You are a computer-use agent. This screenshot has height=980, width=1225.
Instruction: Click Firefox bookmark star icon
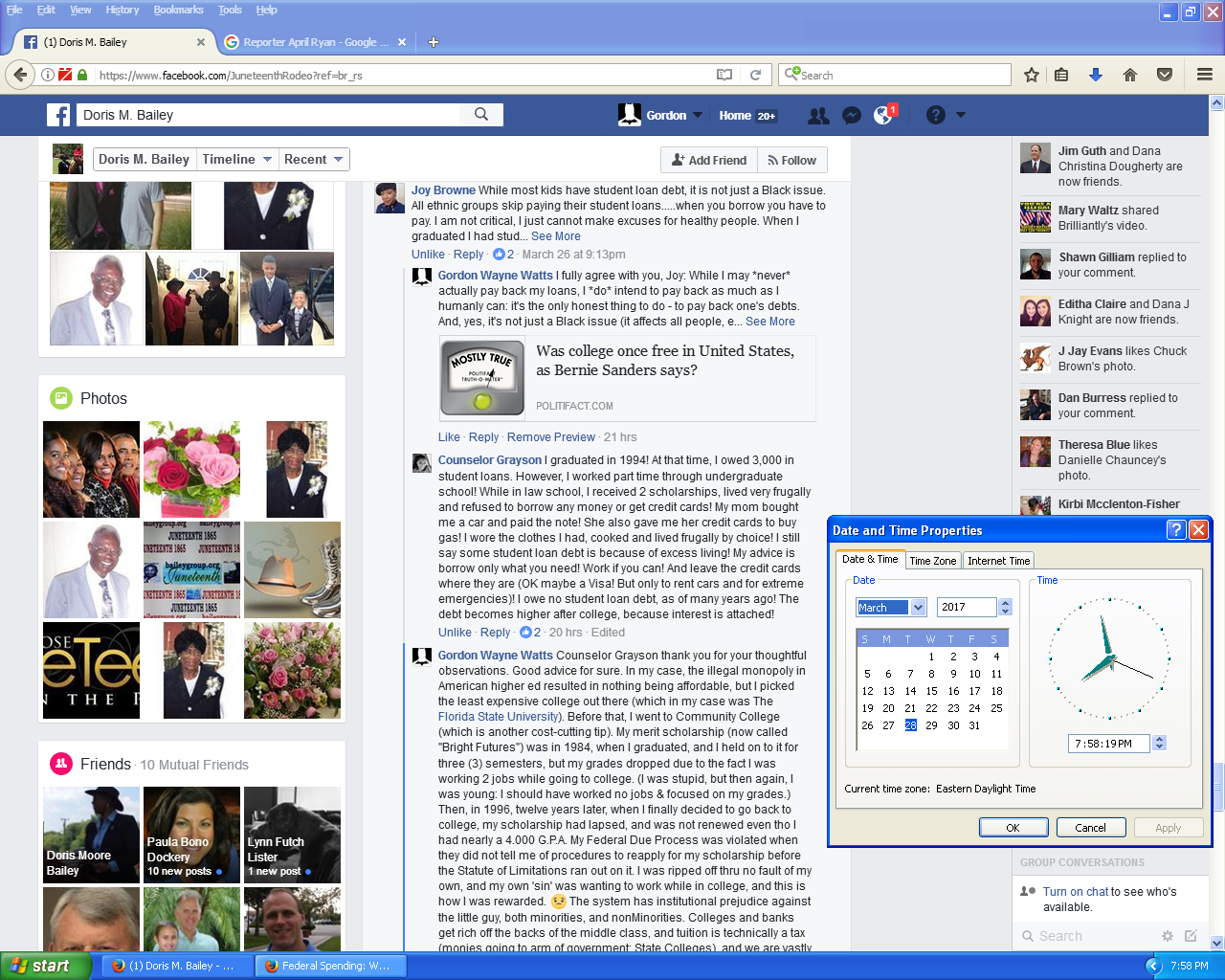coord(1031,75)
